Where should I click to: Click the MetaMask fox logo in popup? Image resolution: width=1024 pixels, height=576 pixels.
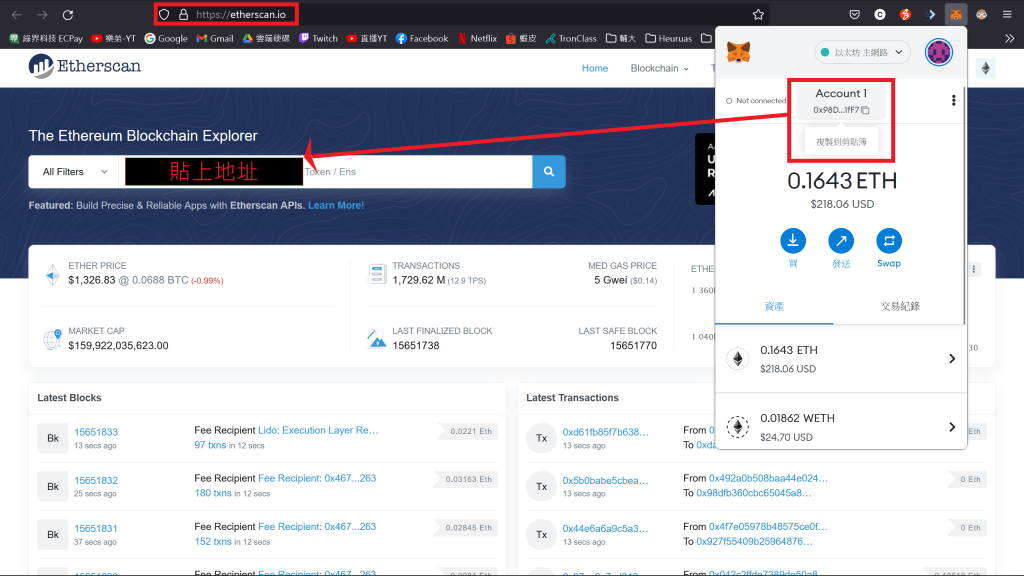(739, 52)
